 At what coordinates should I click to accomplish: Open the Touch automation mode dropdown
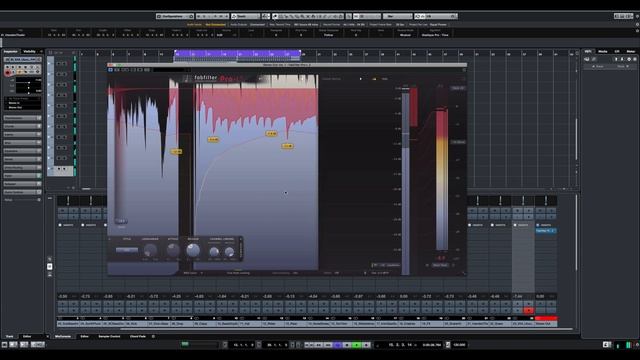[x=246, y=16]
